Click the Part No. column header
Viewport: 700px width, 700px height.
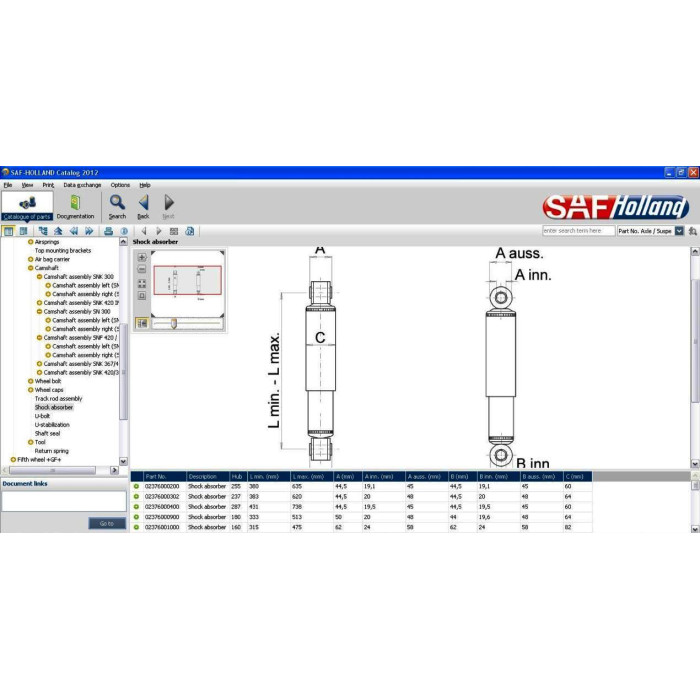tap(164, 476)
